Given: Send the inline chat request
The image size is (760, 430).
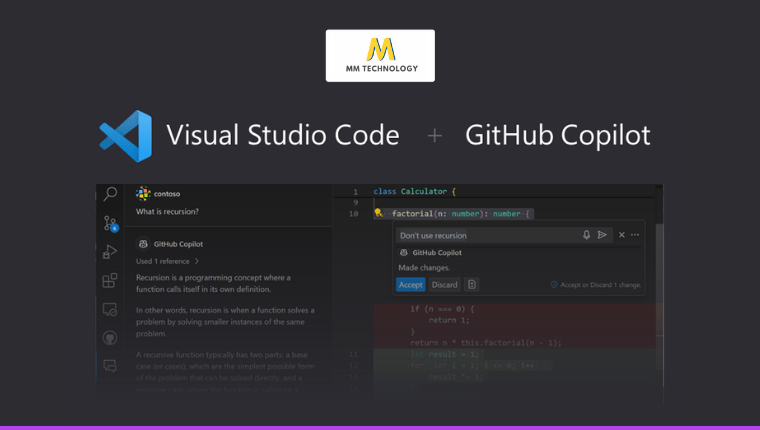Looking at the screenshot, I should click(602, 235).
